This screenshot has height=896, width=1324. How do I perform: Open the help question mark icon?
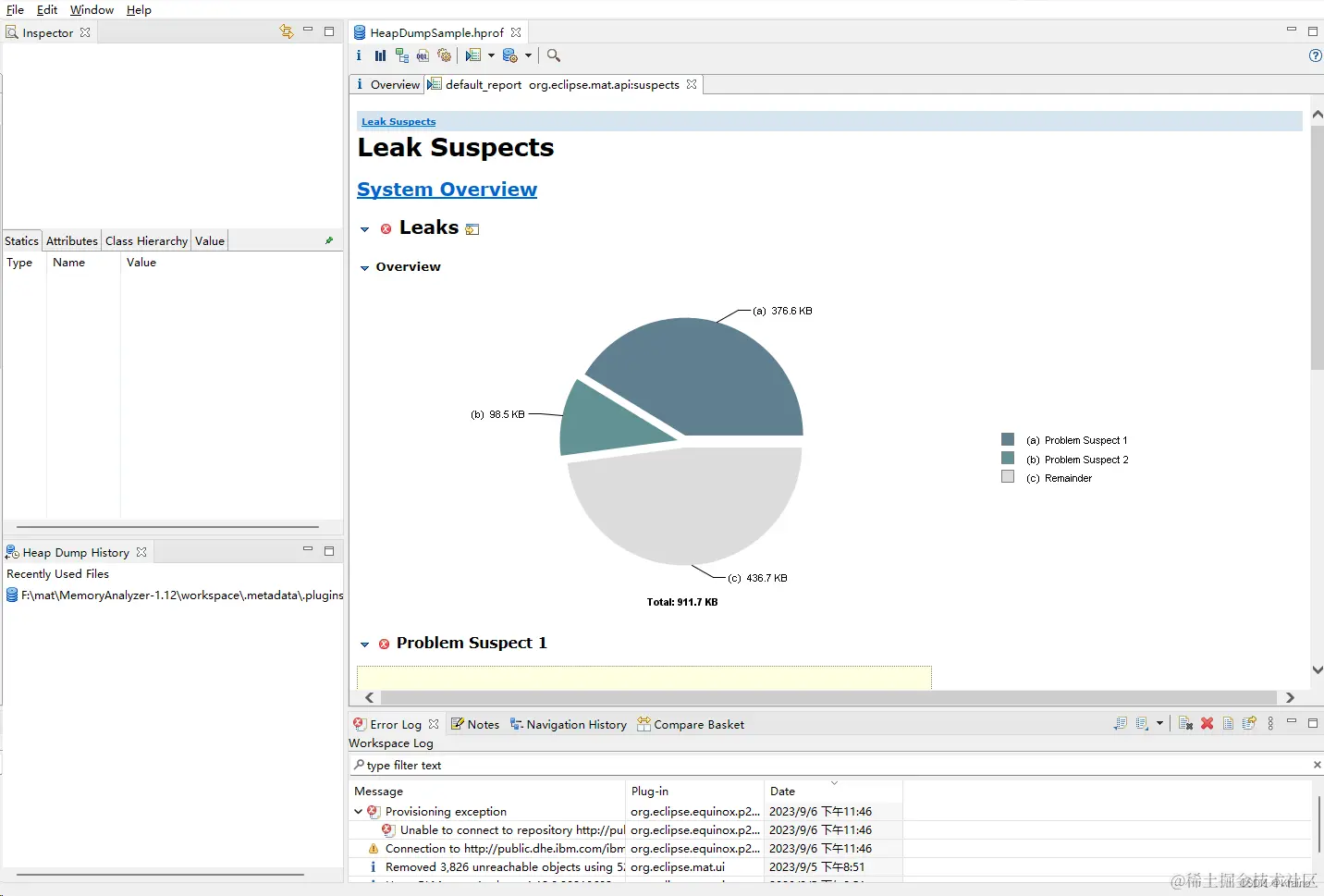1316,55
